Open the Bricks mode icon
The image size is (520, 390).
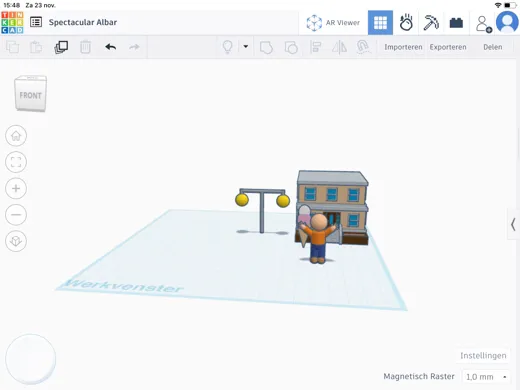[456, 23]
